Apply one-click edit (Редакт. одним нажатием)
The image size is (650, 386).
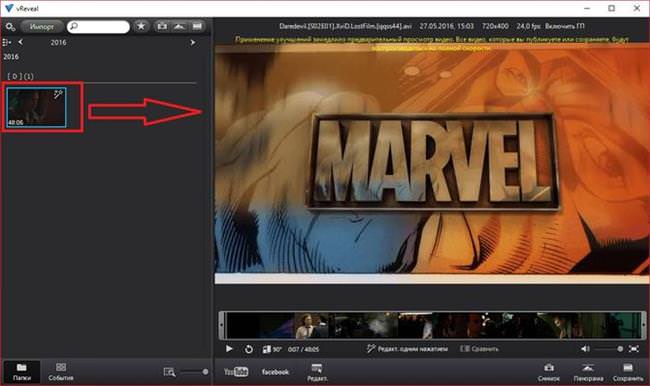click(x=407, y=349)
